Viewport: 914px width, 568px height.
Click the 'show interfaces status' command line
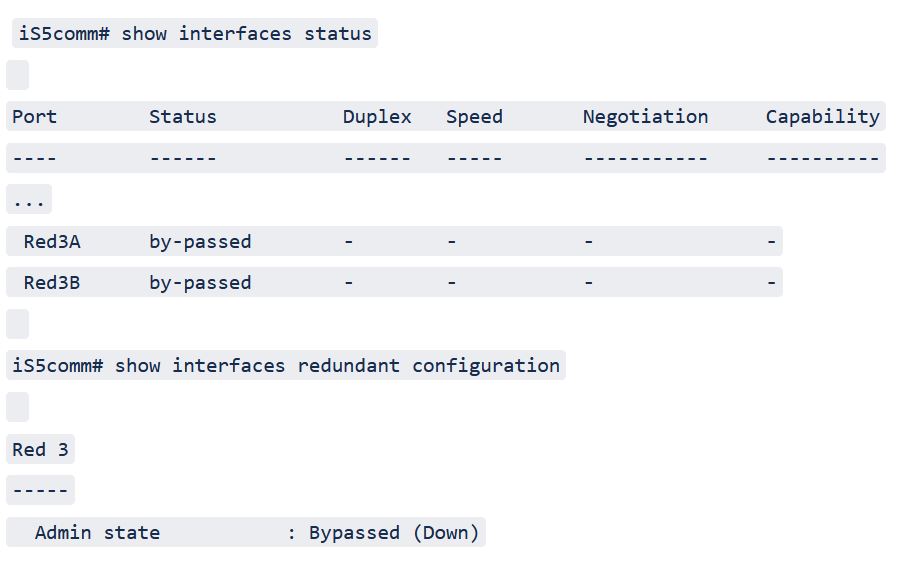coord(195,33)
